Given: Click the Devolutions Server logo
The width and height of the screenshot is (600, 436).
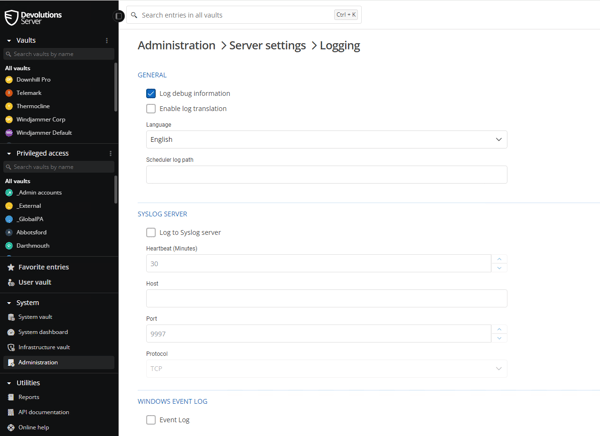Looking at the screenshot, I should coord(33,18).
